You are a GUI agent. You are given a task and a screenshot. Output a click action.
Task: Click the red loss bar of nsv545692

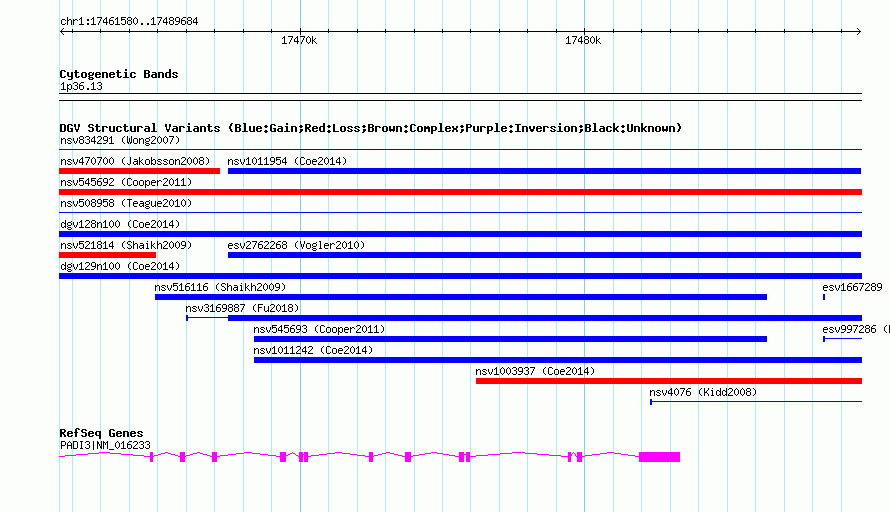click(460, 192)
